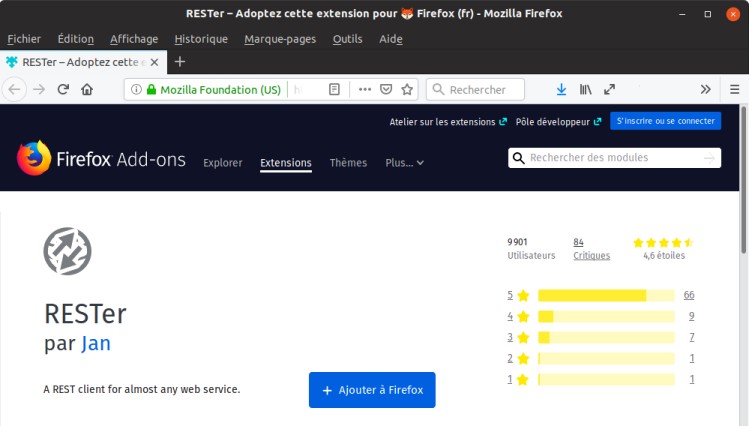749x426 pixels.
Task: Open page actions three-dot menu
Action: [364, 89]
